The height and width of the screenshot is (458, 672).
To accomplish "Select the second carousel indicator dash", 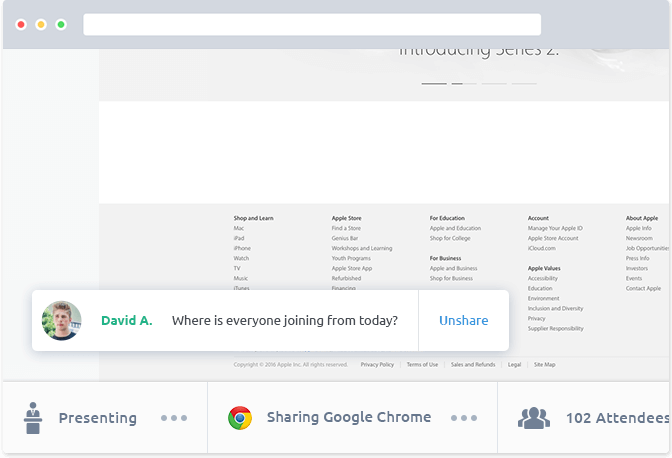I will (464, 84).
